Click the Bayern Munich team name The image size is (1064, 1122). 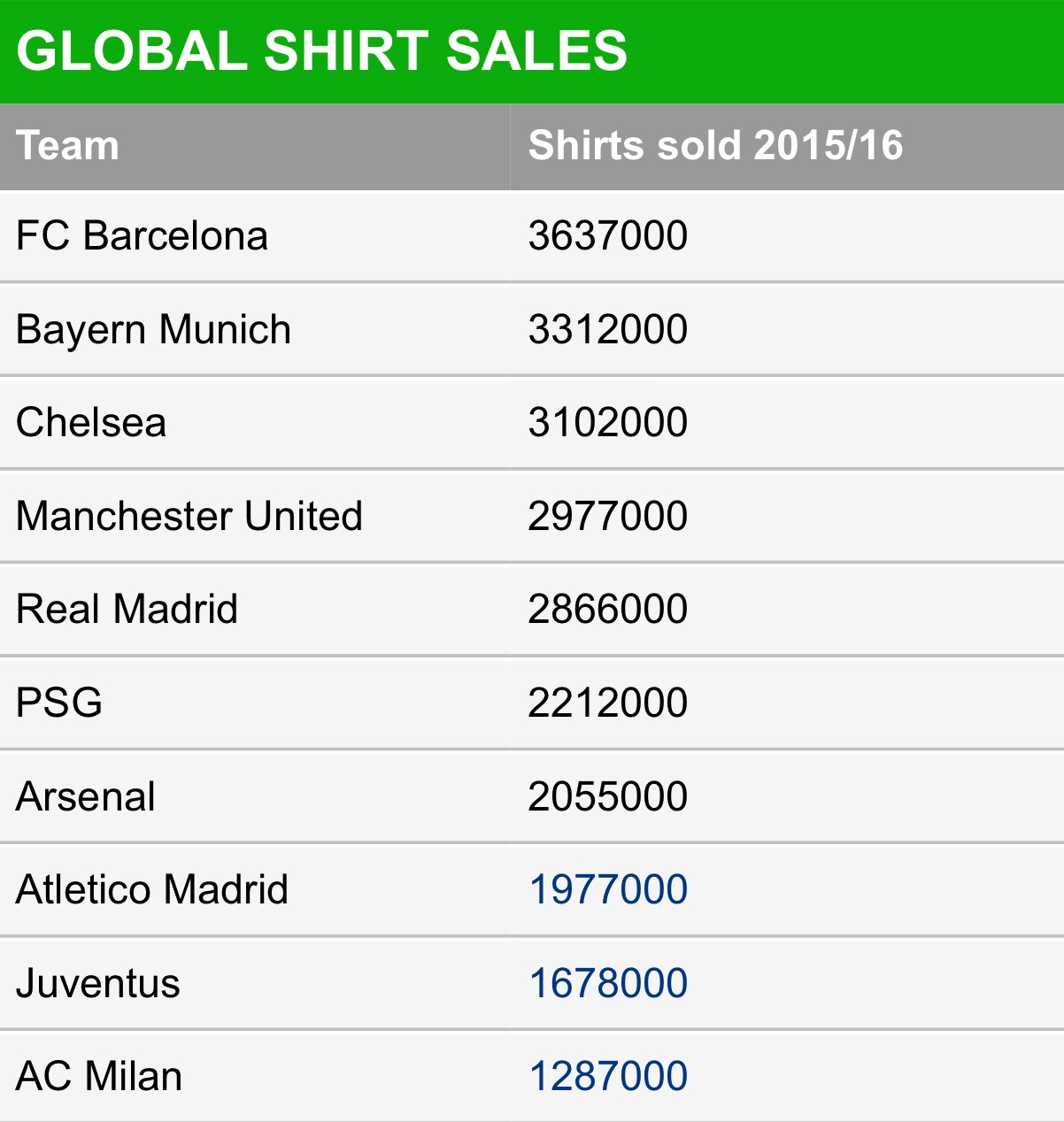tap(153, 329)
